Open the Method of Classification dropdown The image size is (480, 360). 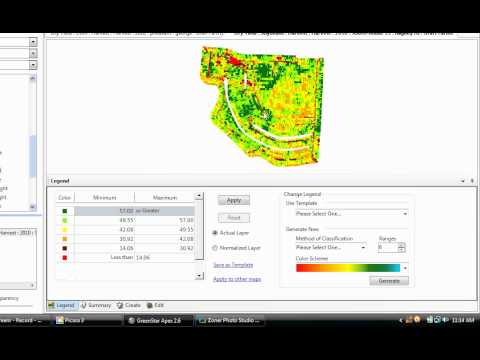coord(331,247)
